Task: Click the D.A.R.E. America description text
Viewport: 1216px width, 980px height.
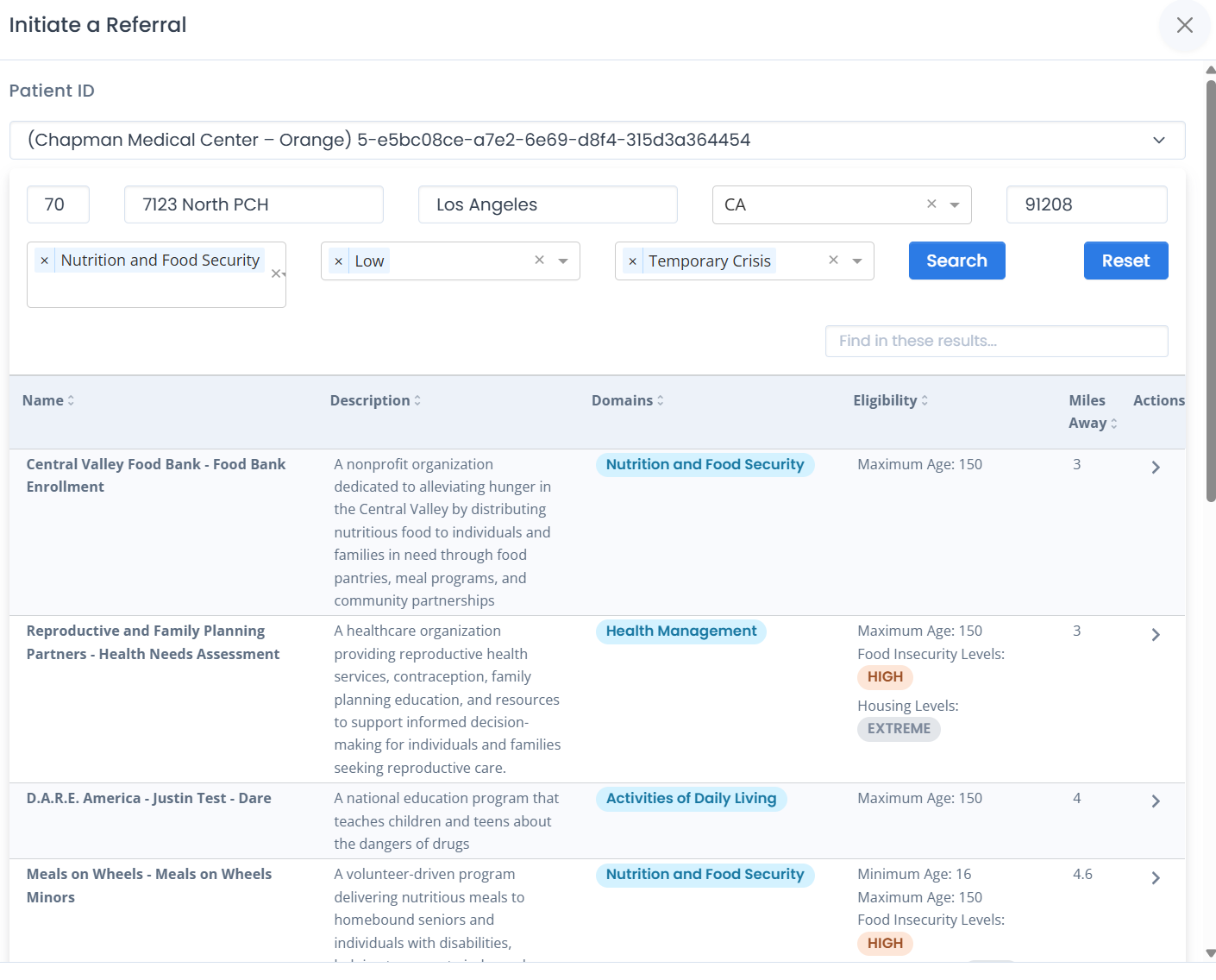Action: pos(446,821)
